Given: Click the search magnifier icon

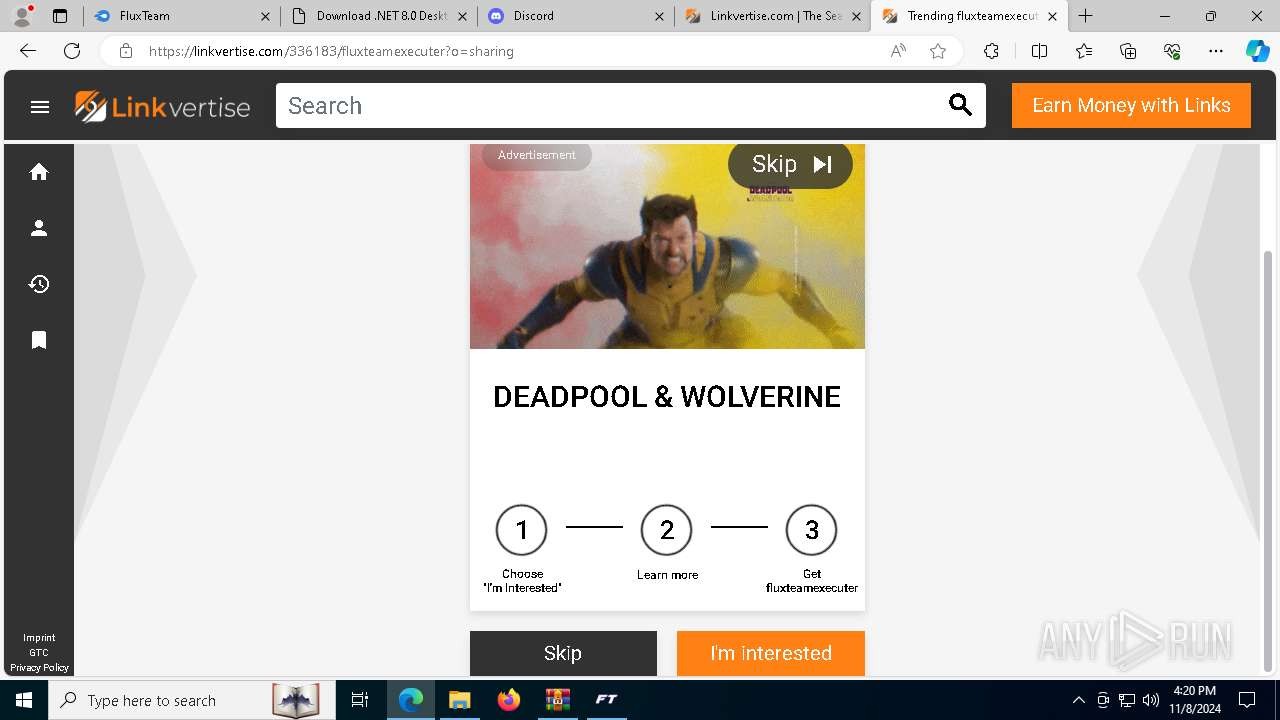Looking at the screenshot, I should click(x=960, y=106).
